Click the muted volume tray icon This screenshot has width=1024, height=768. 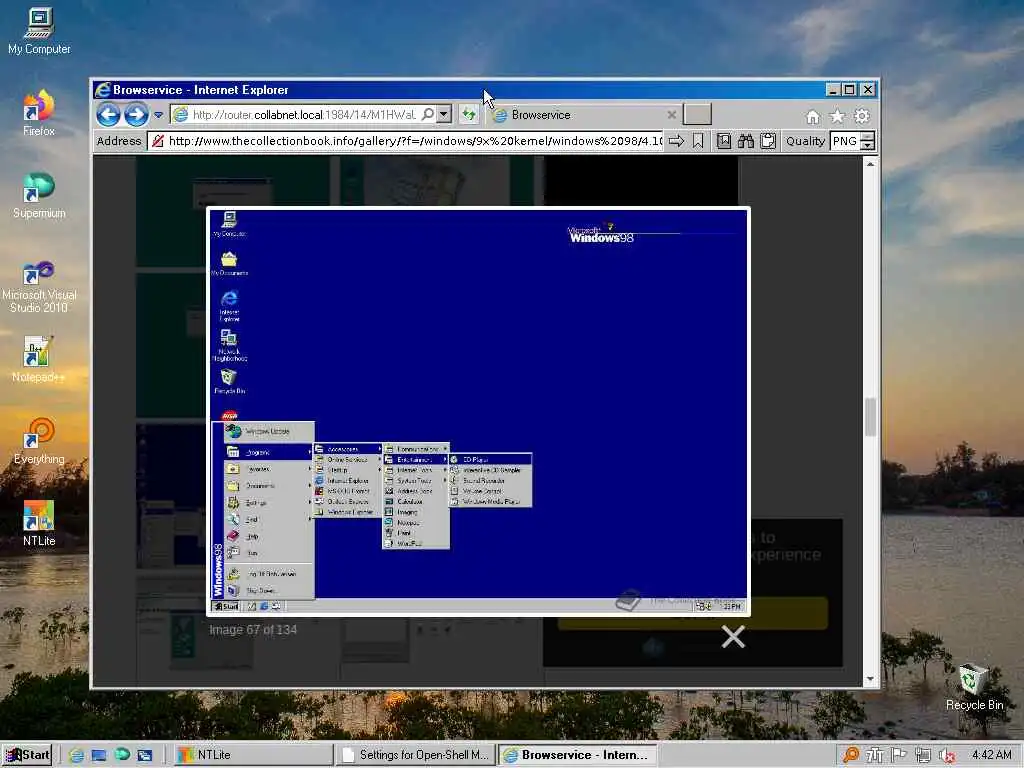[x=947, y=756]
